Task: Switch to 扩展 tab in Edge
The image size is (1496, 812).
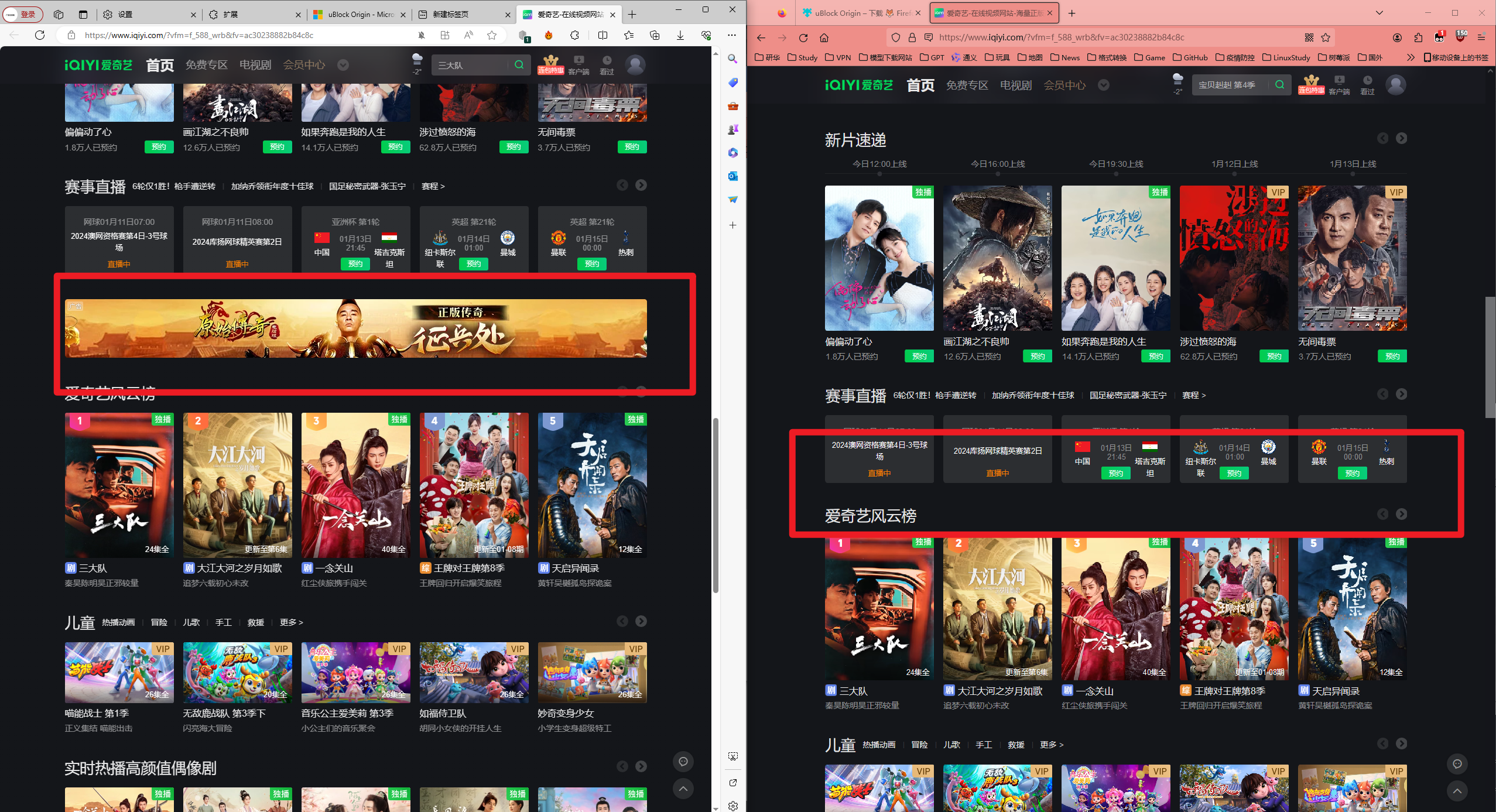Action: 254,14
